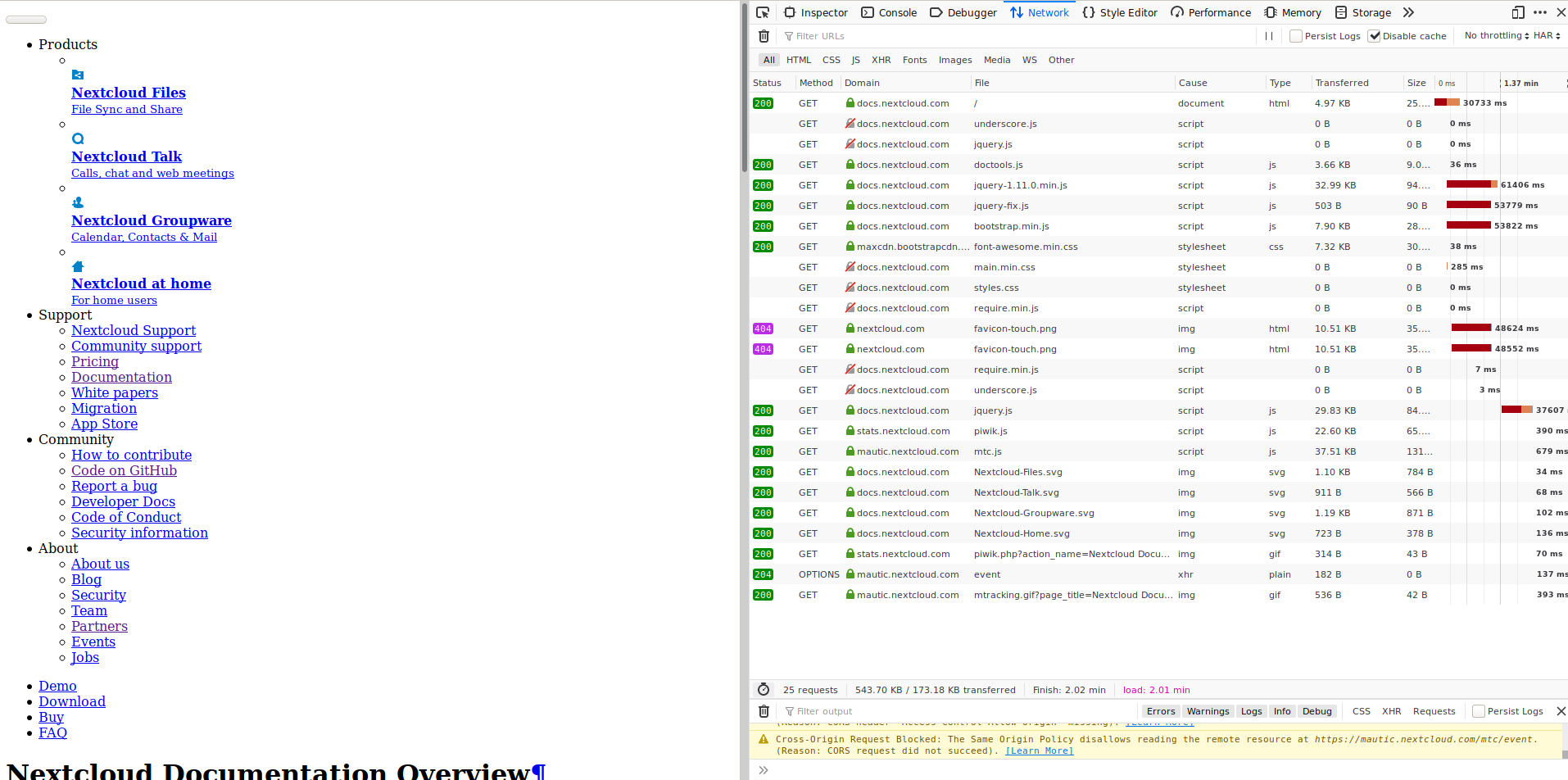Click the Filter URLs input field
Image resolution: width=1568 pixels, height=780 pixels.
tap(819, 36)
